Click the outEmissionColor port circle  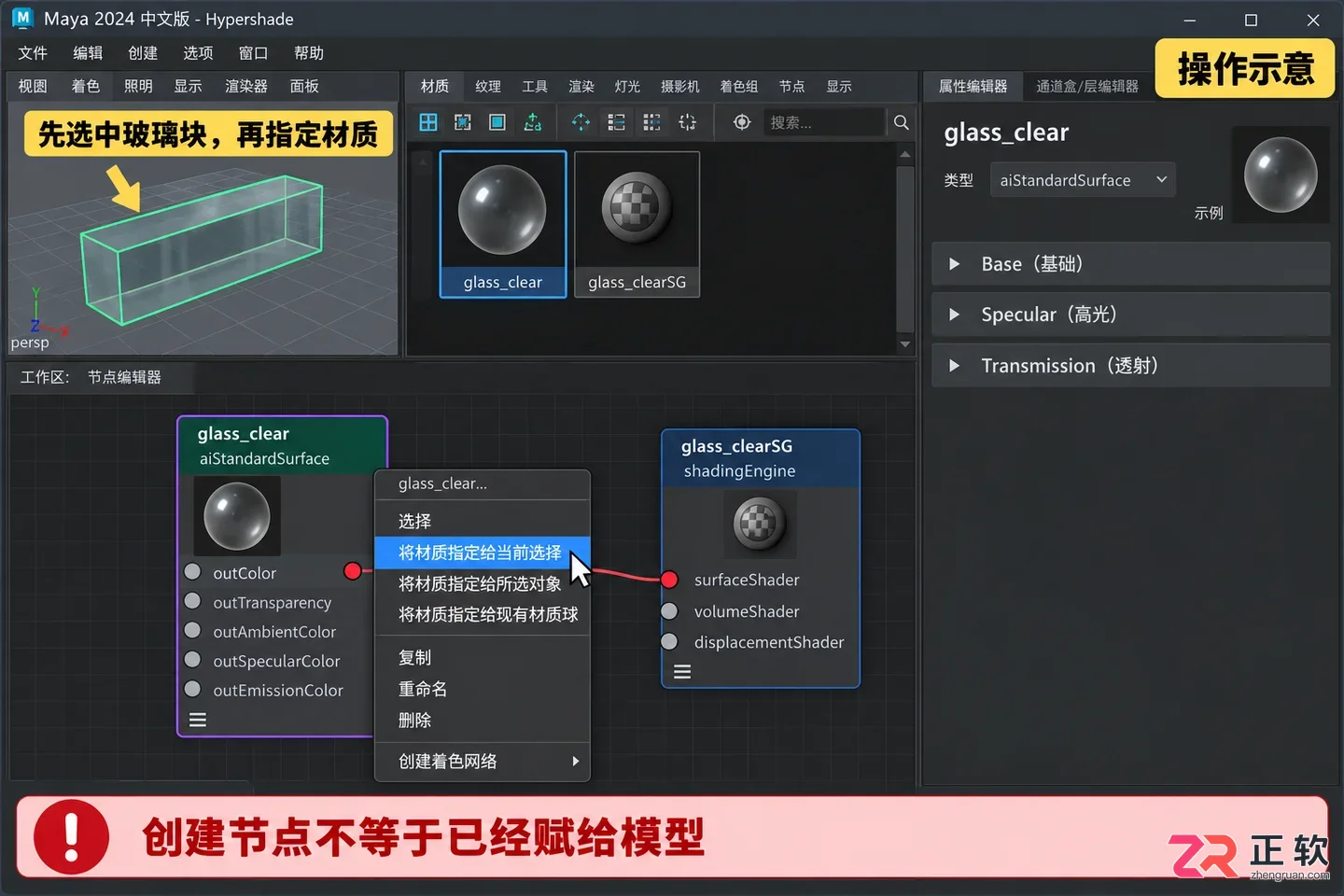coord(192,689)
